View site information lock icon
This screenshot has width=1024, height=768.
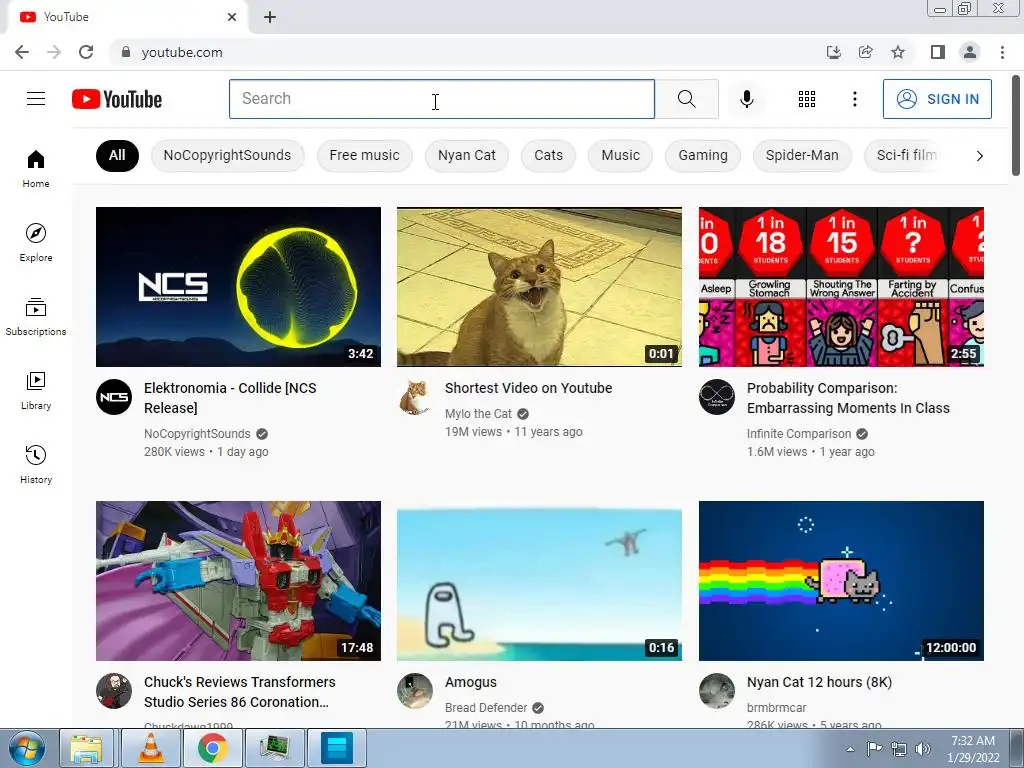coord(126,52)
